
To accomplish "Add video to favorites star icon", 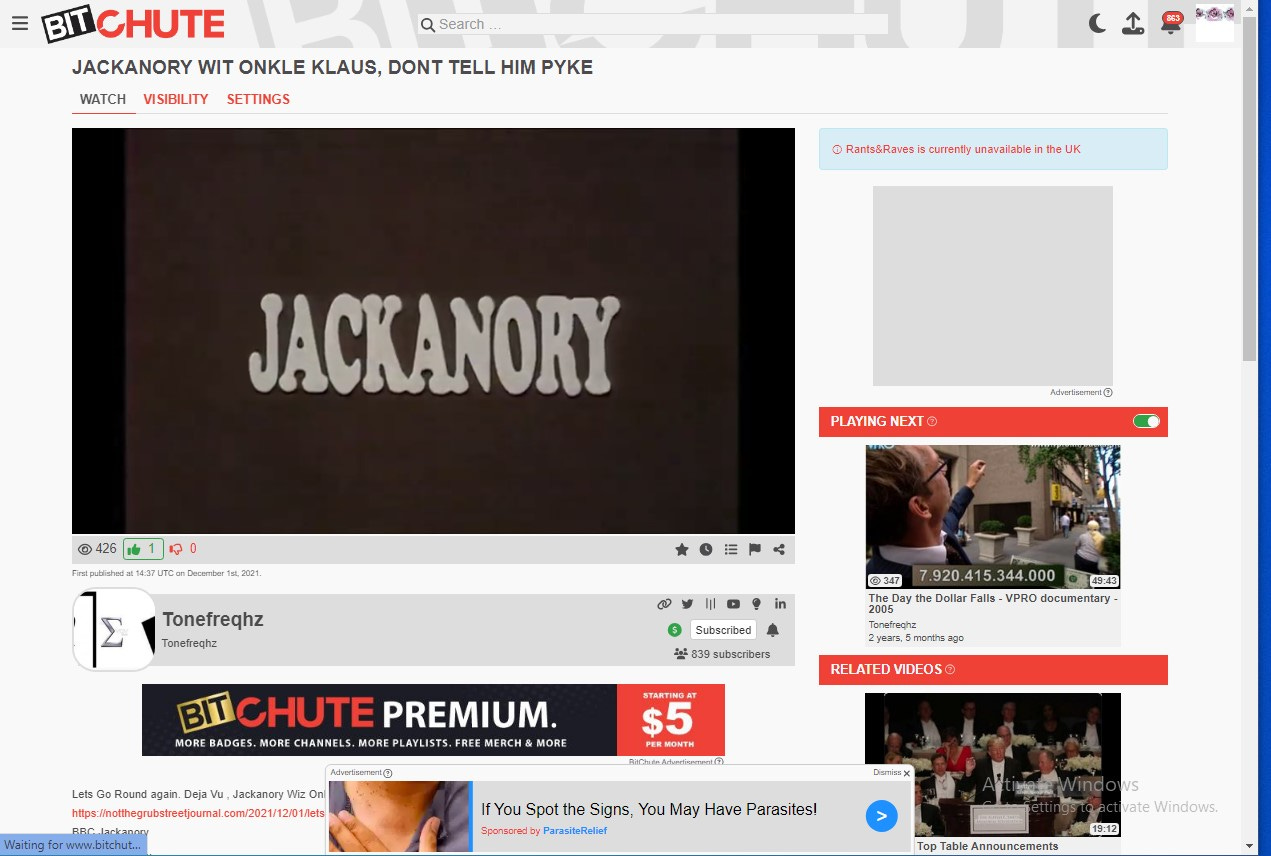I will [682, 549].
